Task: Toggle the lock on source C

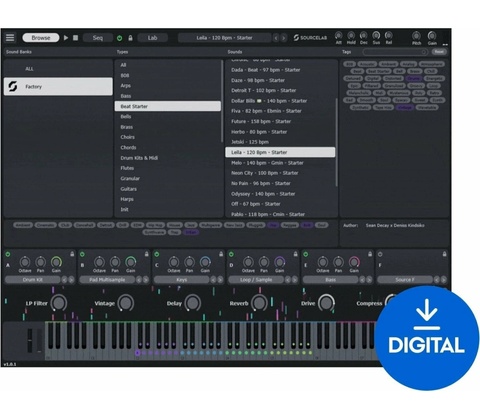Action: point(221,254)
